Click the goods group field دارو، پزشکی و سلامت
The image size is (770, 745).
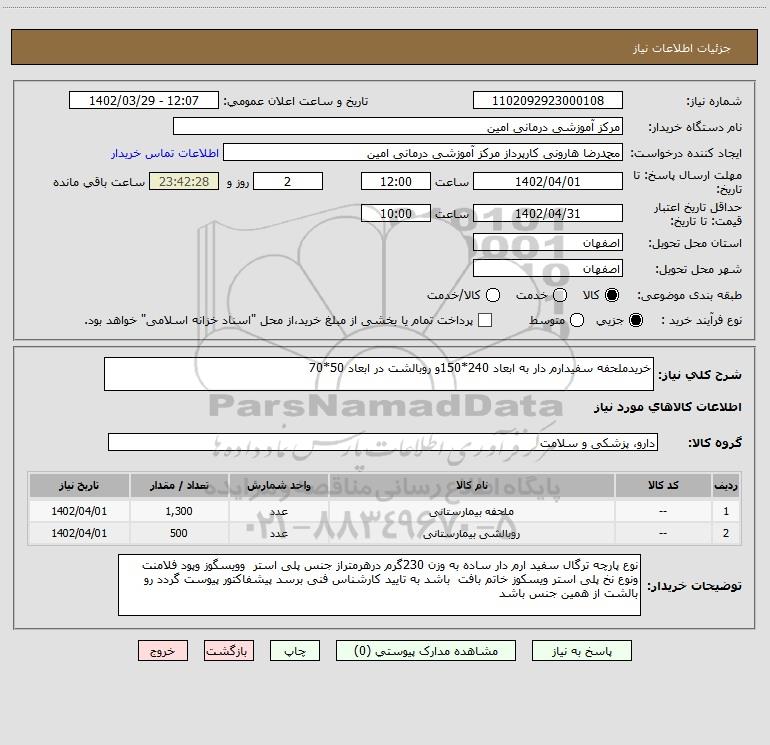tap(383, 442)
